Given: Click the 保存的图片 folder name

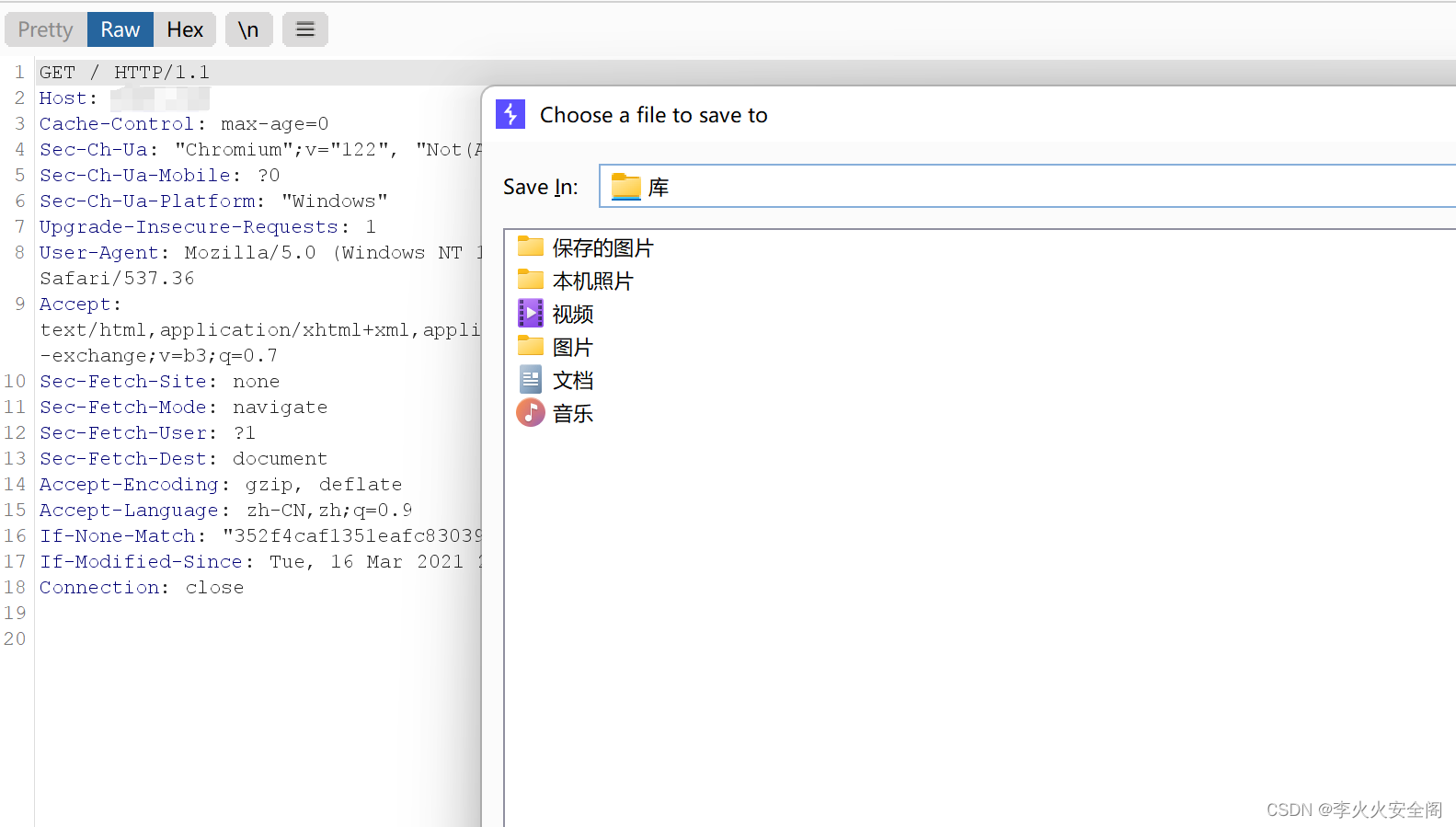Looking at the screenshot, I should click(602, 248).
